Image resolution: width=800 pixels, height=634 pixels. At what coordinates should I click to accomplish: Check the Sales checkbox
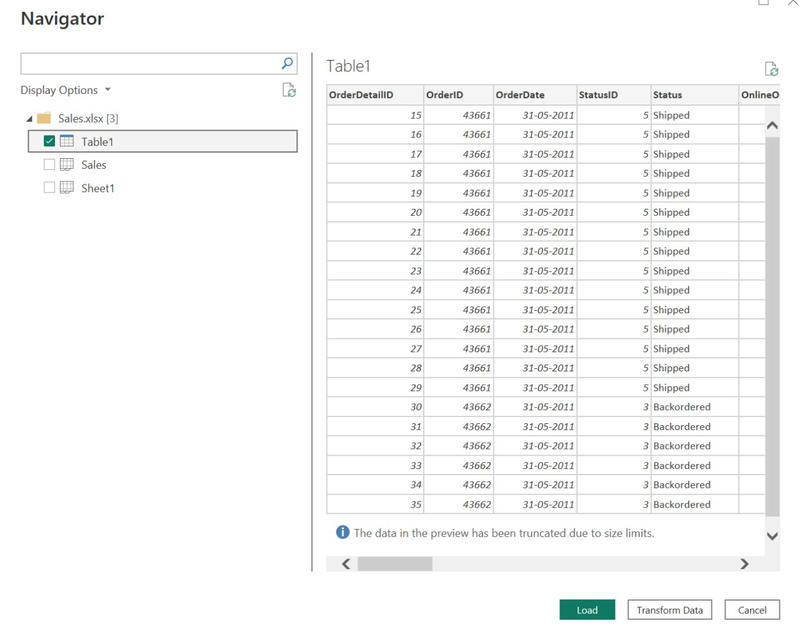pos(49,164)
